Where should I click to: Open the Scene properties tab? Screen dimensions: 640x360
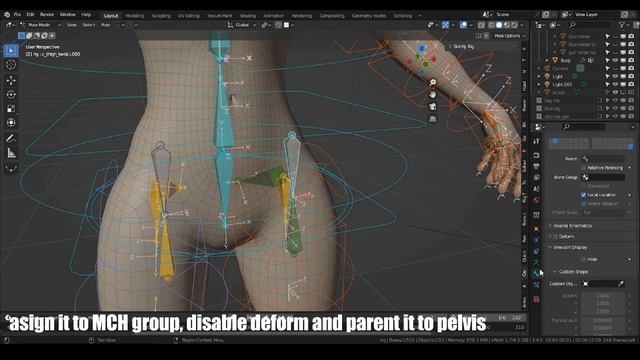click(536, 189)
